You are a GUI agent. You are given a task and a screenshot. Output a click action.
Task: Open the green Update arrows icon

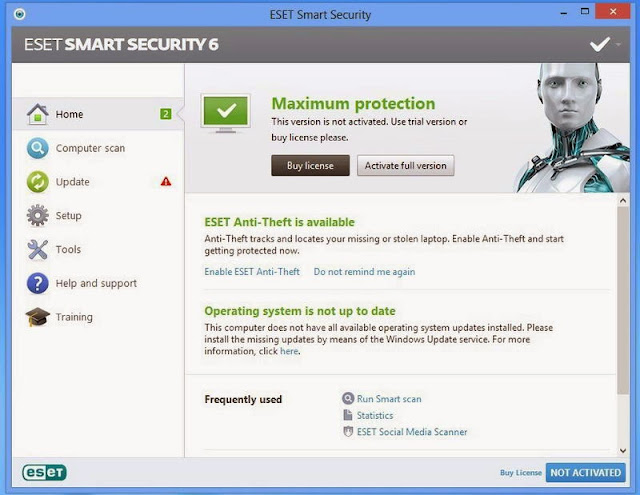point(38,182)
